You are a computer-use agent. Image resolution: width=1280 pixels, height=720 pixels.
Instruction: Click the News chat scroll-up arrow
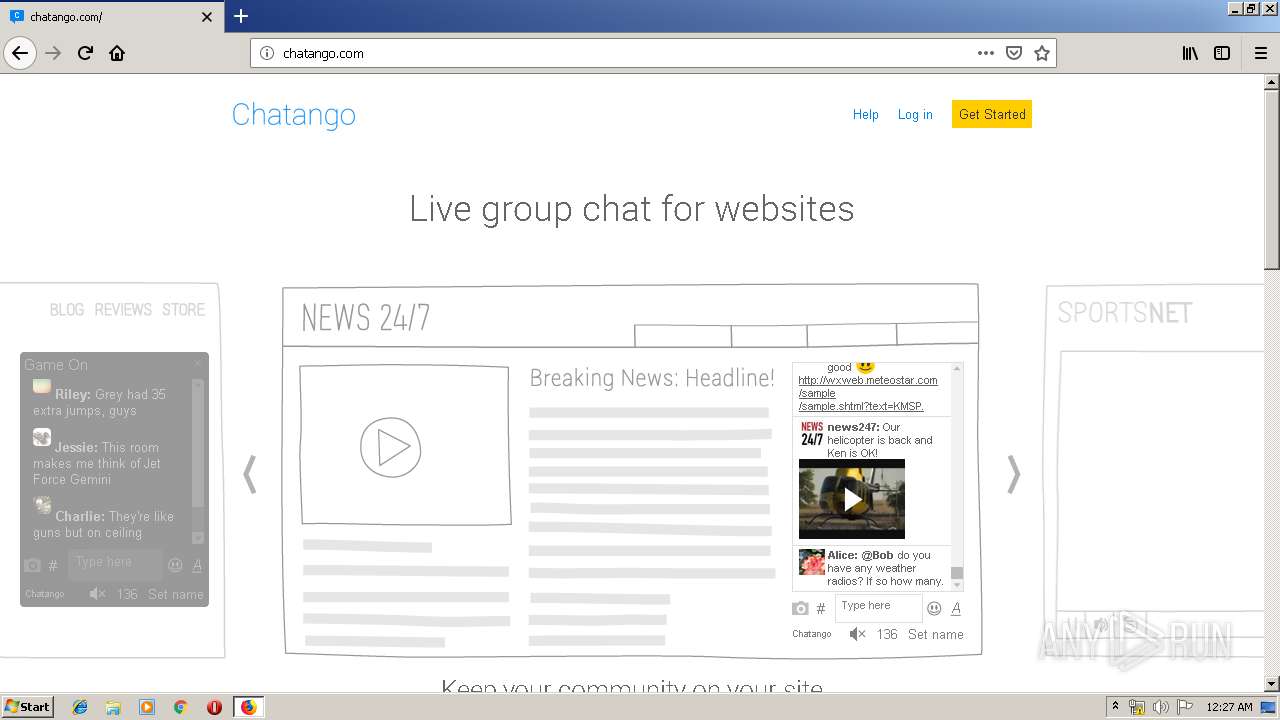pyautogui.click(x=957, y=369)
